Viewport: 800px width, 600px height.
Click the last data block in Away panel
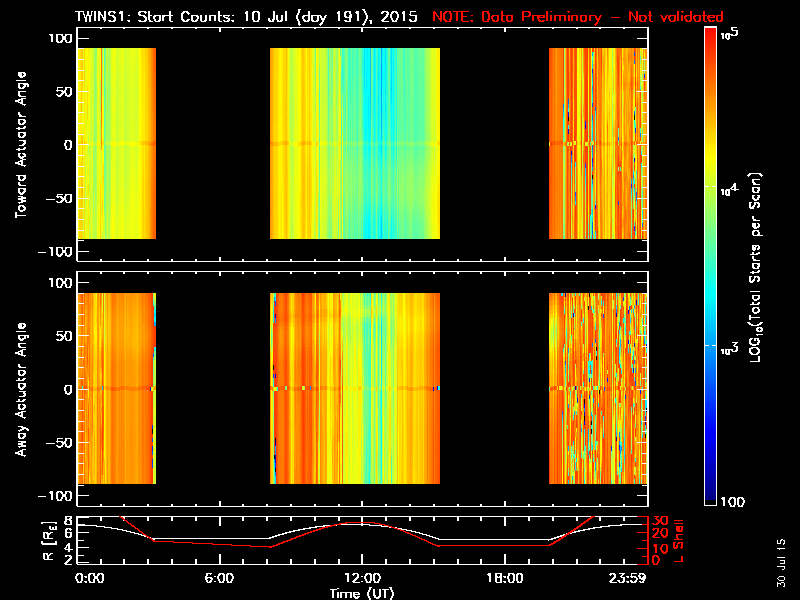pos(597,388)
